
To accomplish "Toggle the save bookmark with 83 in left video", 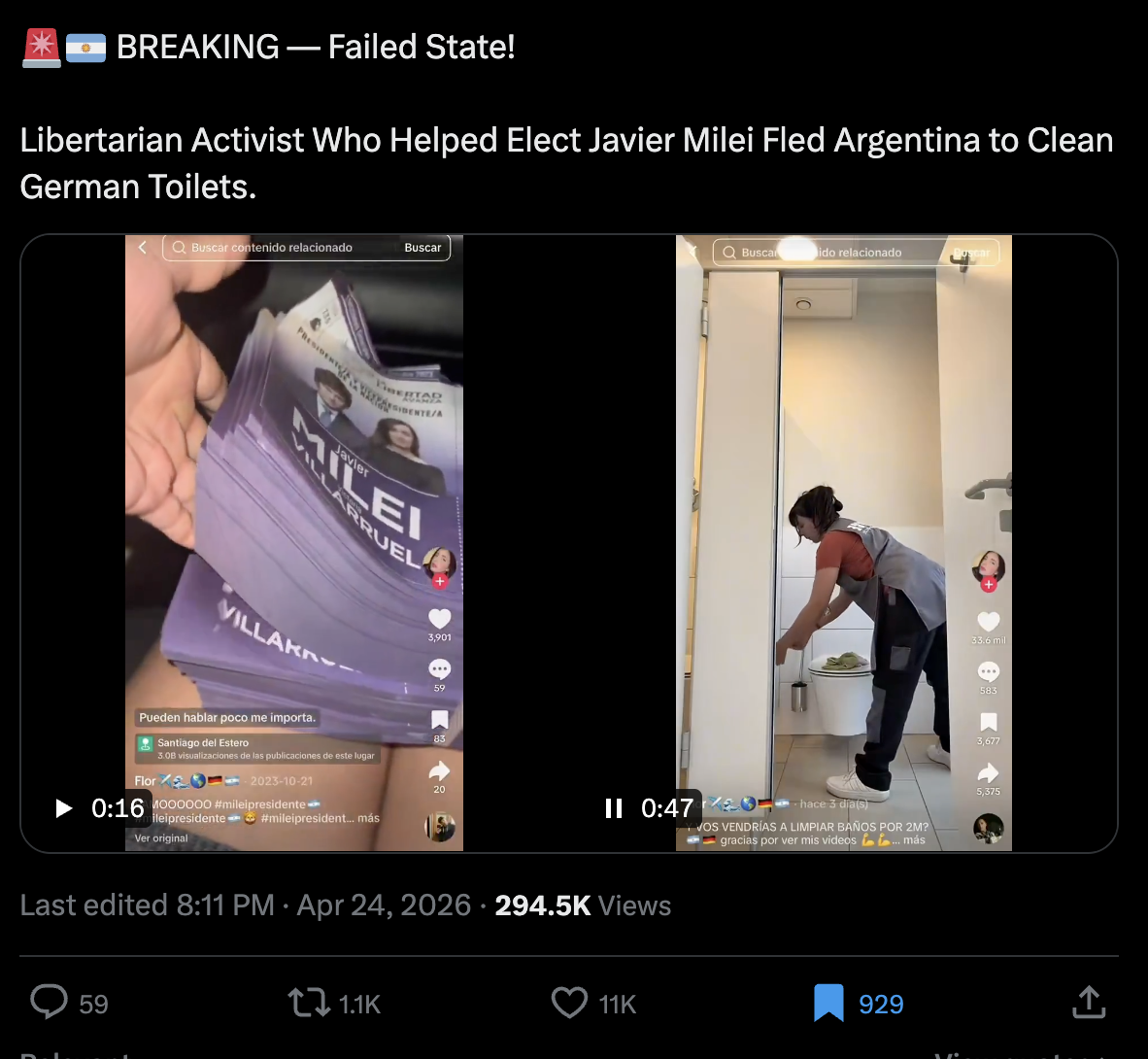I will pyautogui.click(x=439, y=720).
